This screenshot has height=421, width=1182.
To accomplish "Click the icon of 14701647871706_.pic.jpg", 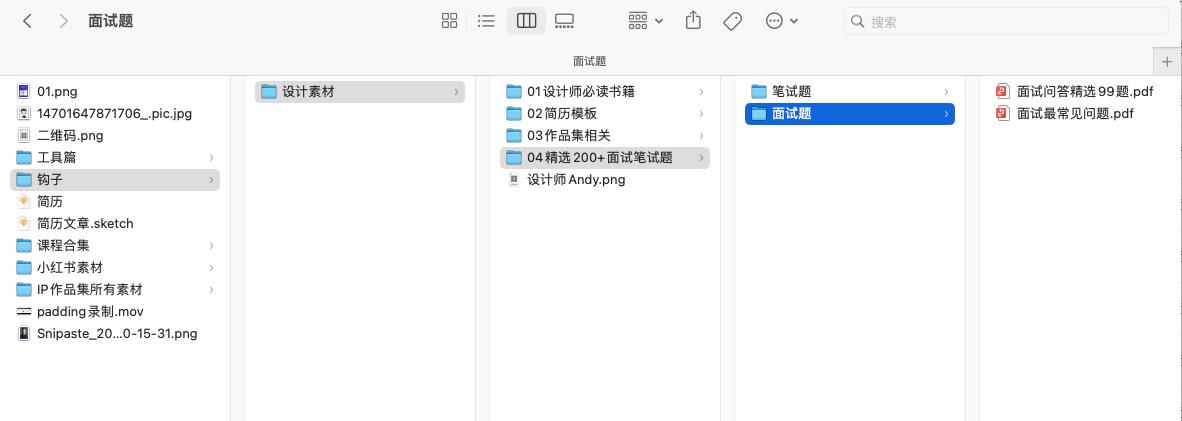I will [23, 114].
